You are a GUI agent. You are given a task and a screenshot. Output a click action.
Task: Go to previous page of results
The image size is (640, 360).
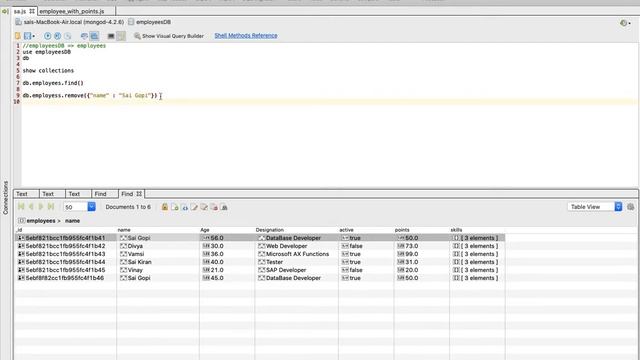coord(31,207)
